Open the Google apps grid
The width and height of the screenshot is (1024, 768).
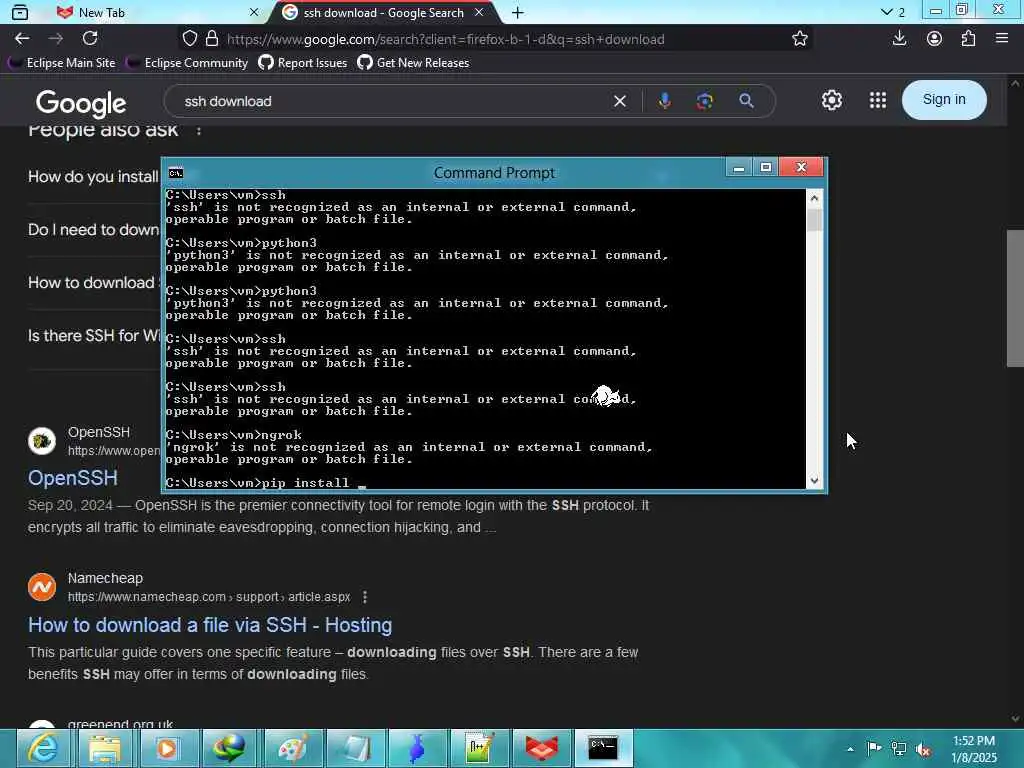[x=878, y=101]
